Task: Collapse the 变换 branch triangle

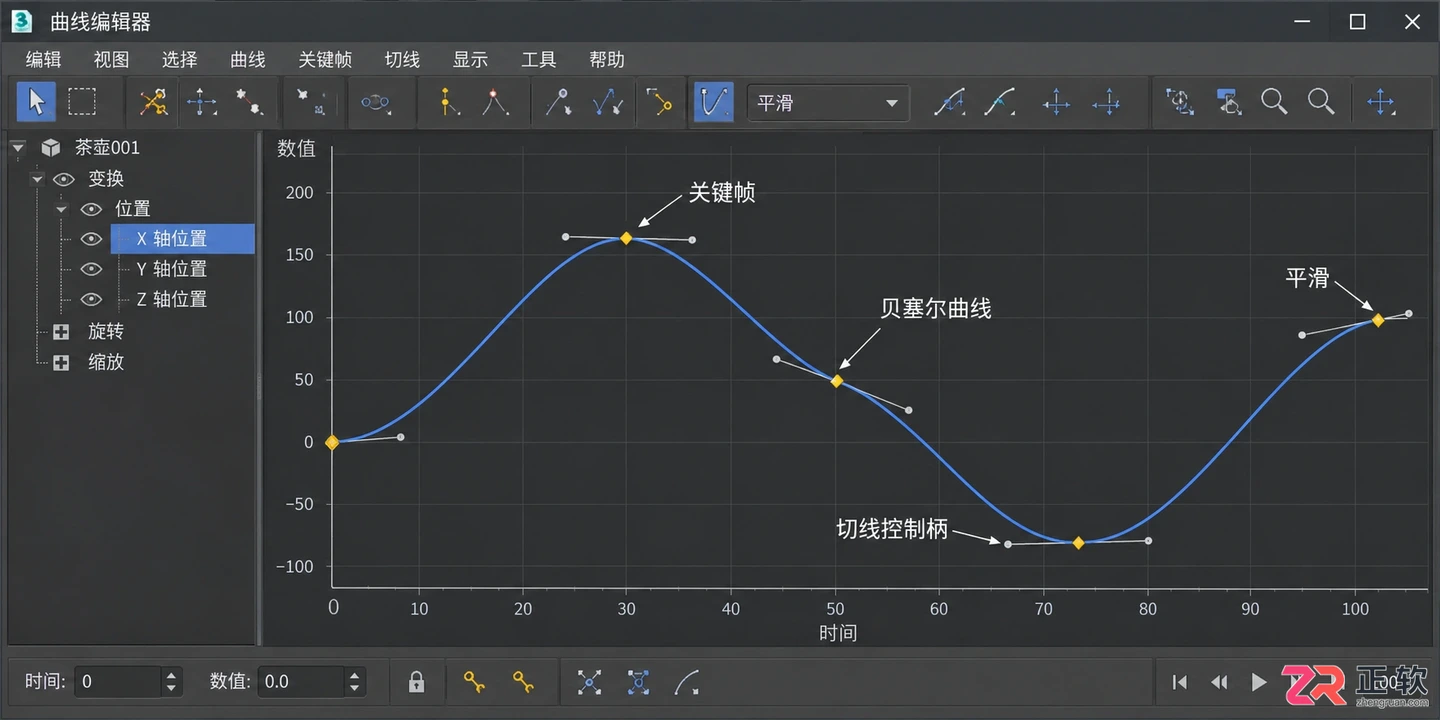Action: [37, 179]
